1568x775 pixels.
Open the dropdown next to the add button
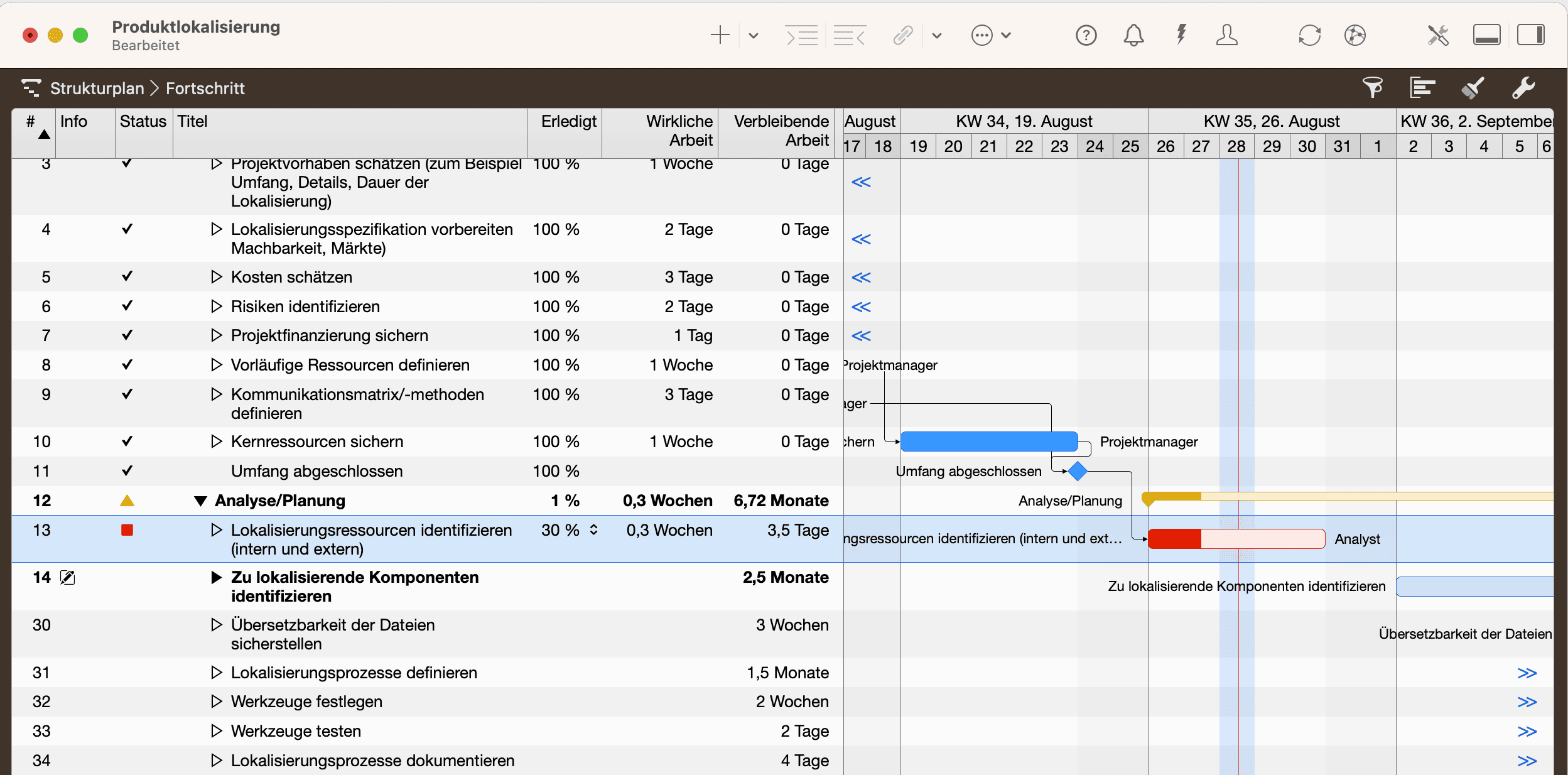(752, 35)
